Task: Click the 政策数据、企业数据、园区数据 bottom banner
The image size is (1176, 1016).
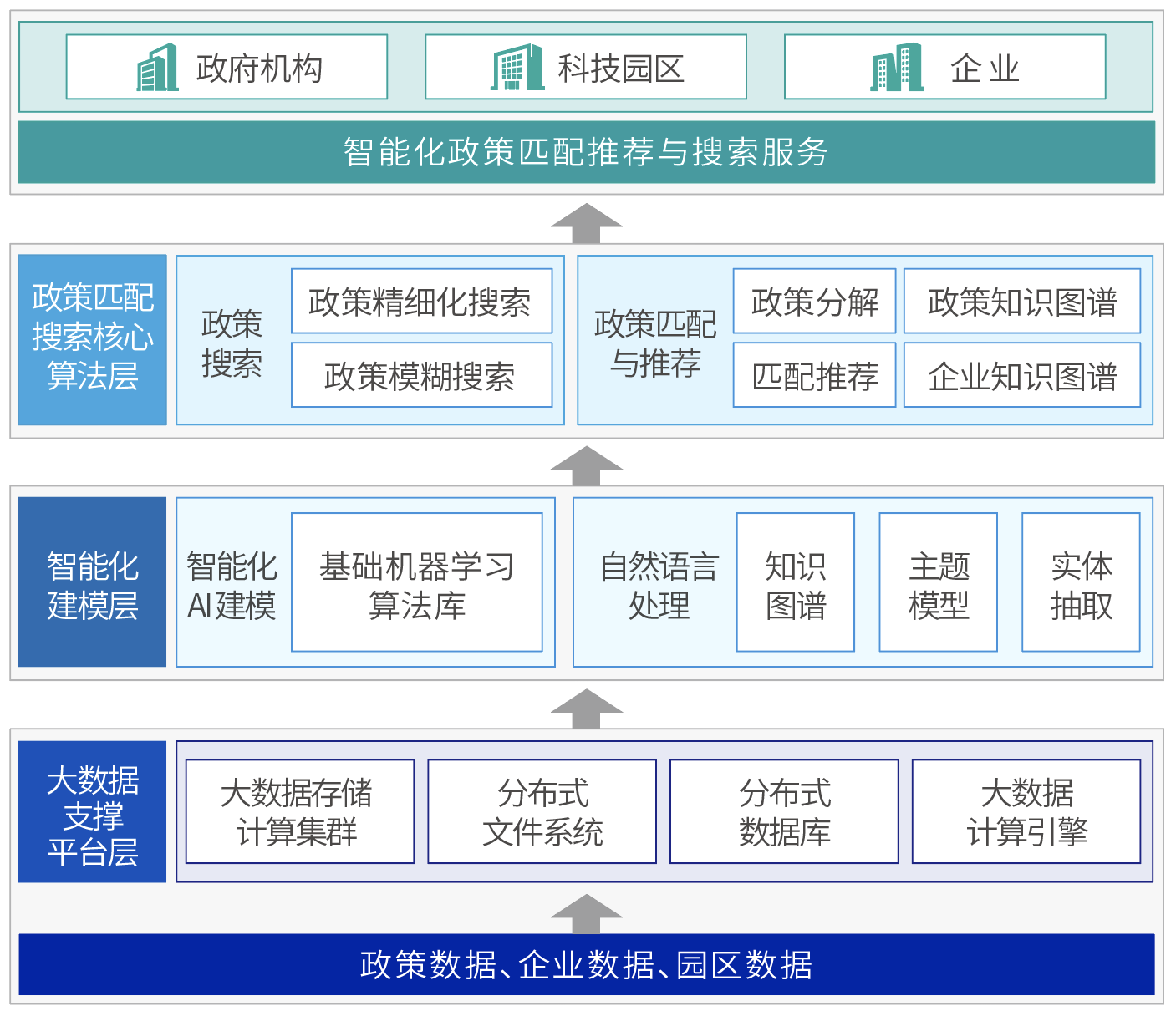Action: (x=587, y=965)
